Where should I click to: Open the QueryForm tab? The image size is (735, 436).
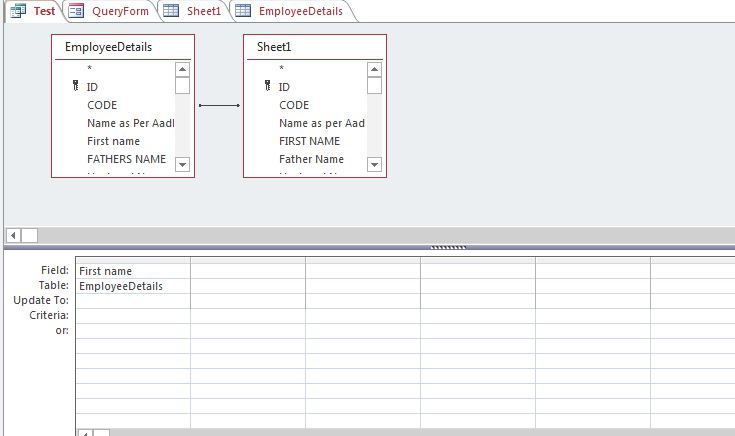(110, 11)
